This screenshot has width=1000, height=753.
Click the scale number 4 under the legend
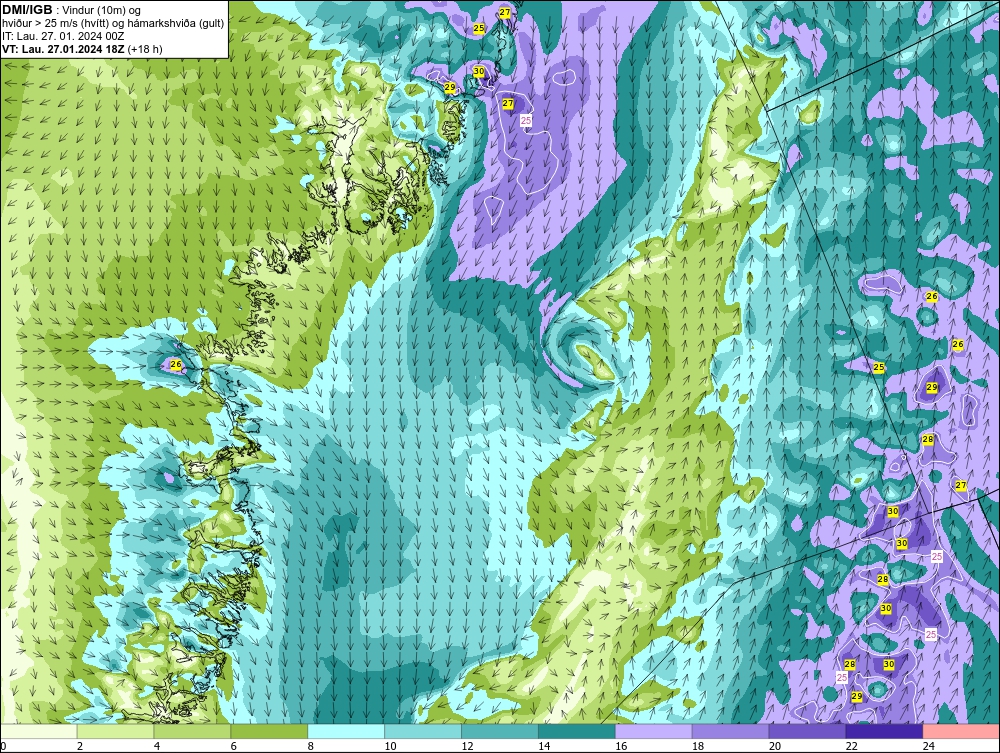point(157,746)
